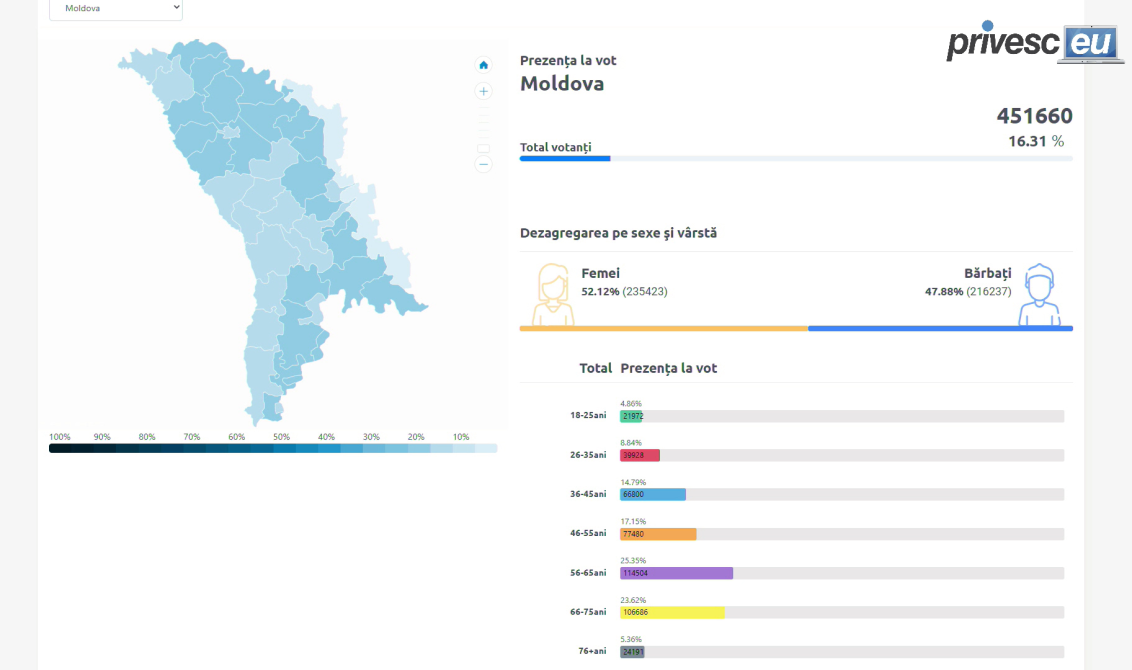
Task: Select the blue 36-45 ani bar
Action: [653, 494]
